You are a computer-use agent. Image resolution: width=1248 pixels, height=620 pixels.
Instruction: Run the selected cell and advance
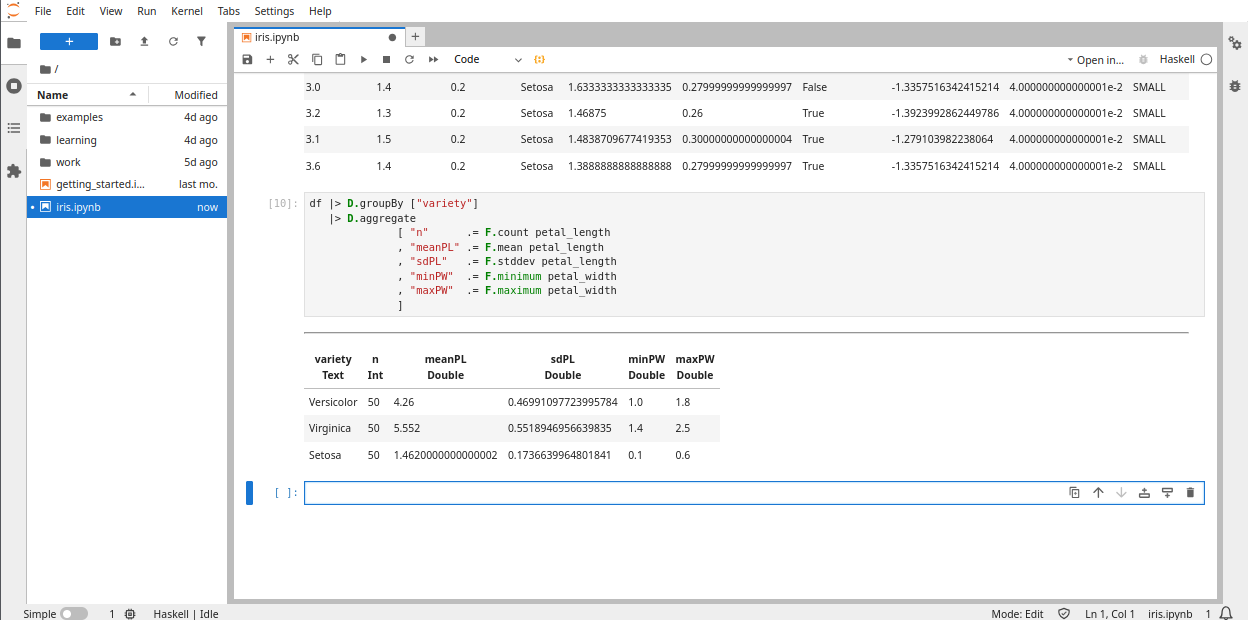click(x=364, y=60)
